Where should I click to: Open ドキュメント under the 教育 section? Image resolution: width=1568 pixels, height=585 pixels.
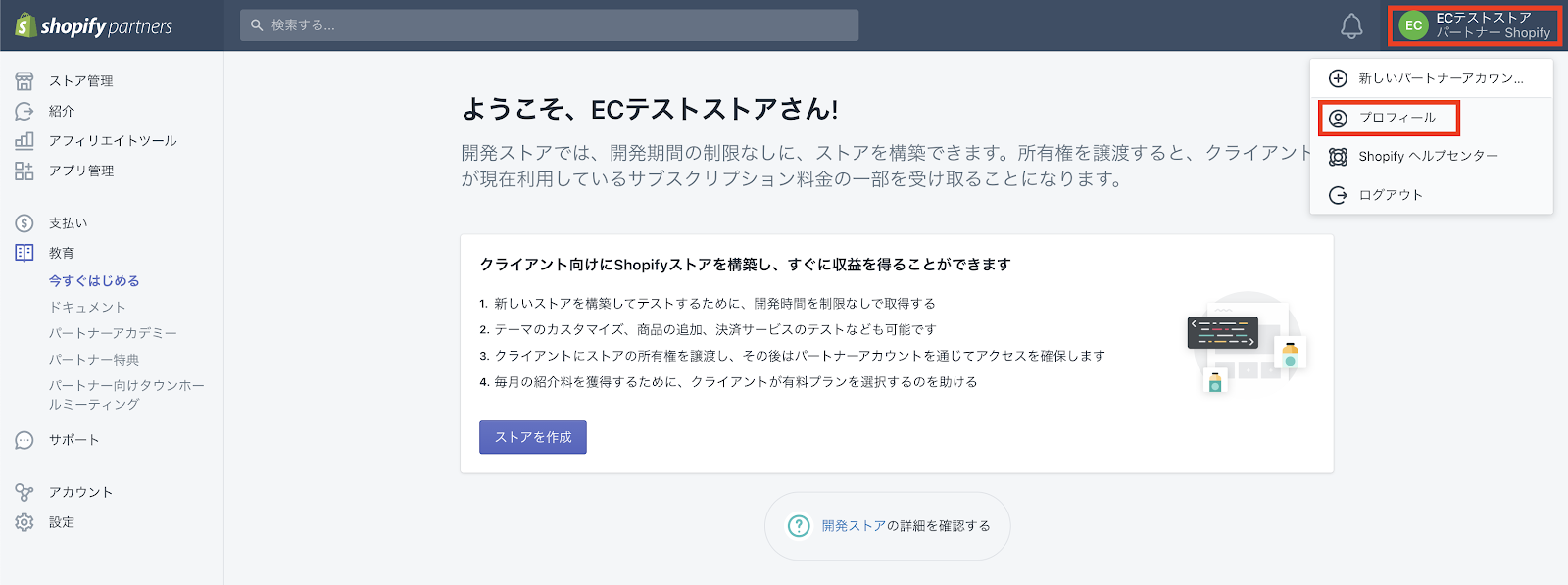87,307
